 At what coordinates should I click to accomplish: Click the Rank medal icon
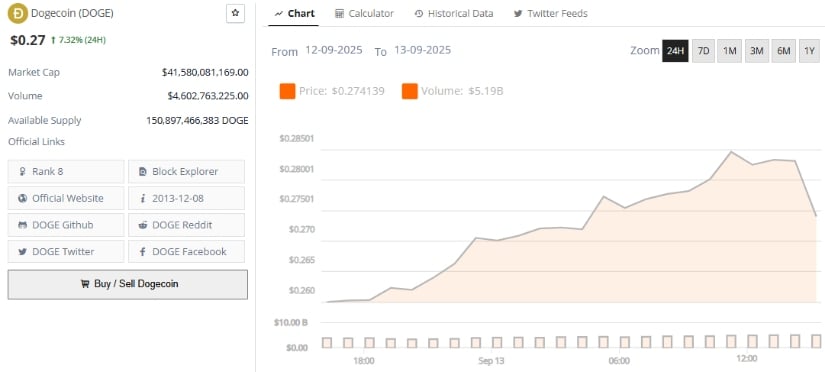click(23, 172)
